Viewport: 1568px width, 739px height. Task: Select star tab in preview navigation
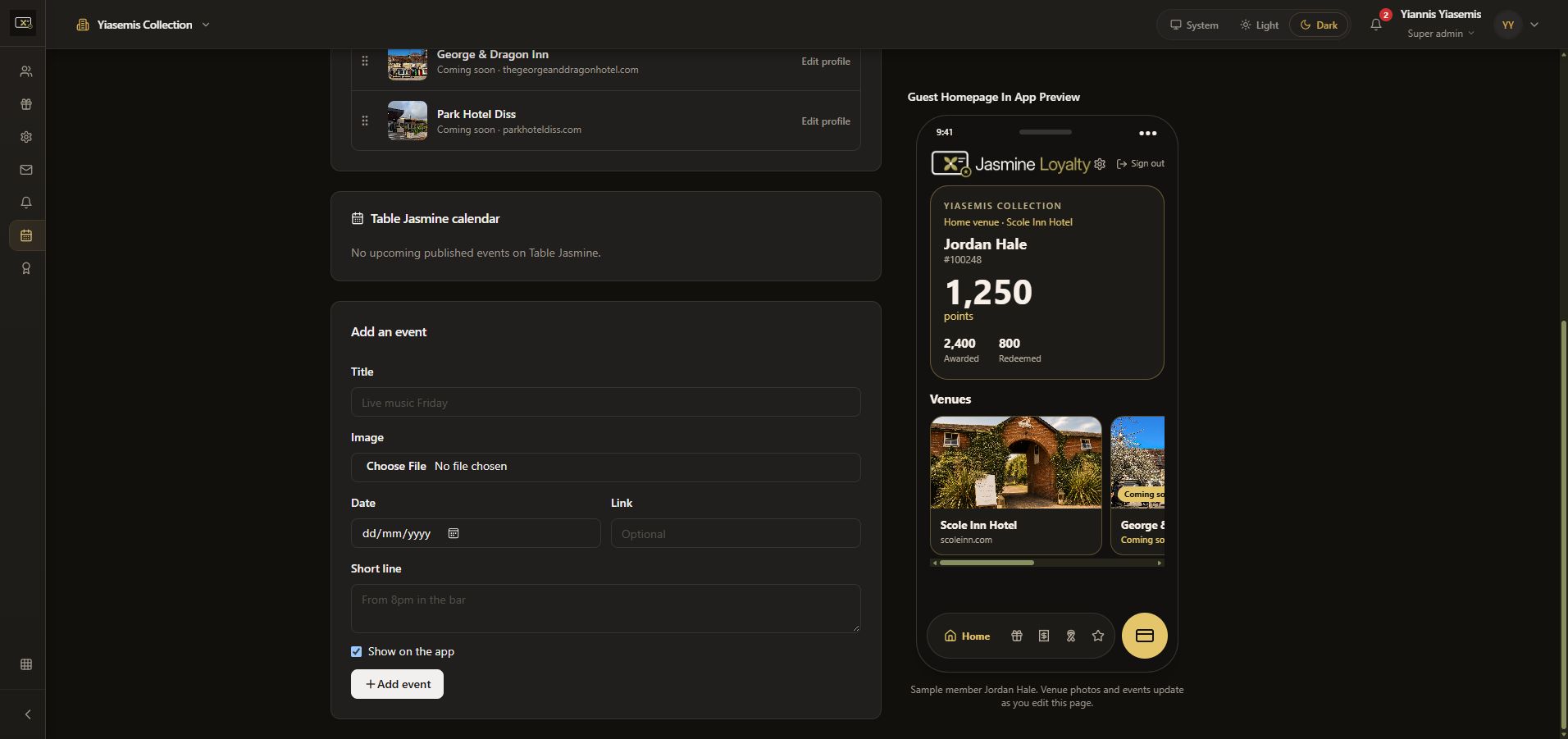pyautogui.click(x=1098, y=636)
